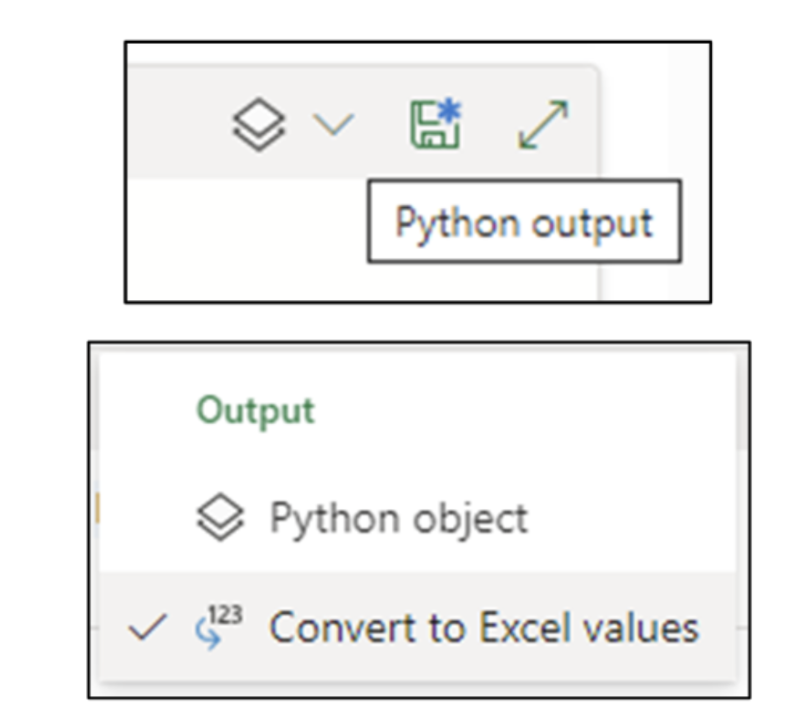Choose the "Convert to Excel values" label
The image size is (812, 714).
[x=484, y=628]
